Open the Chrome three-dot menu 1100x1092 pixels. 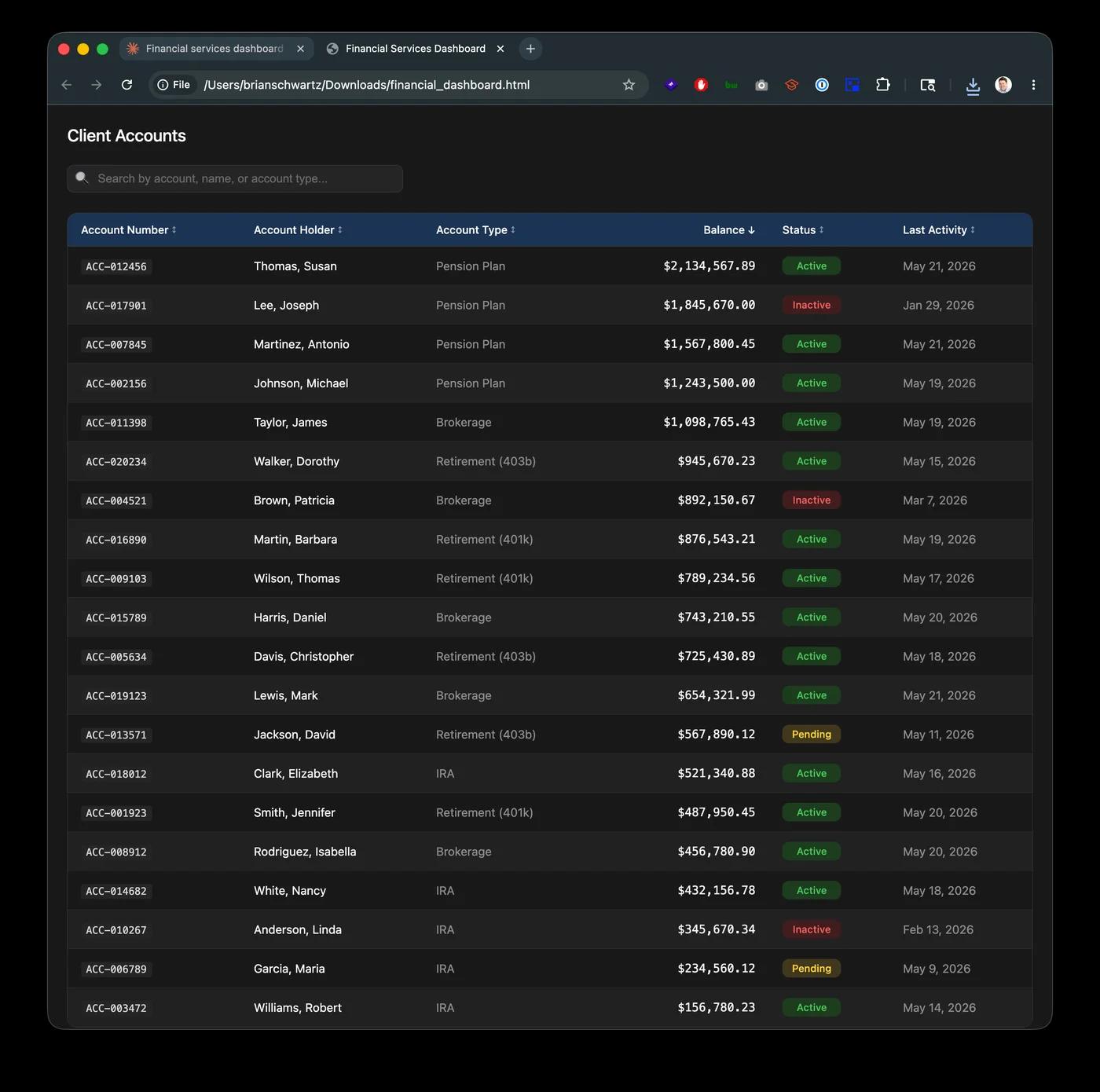pos(1033,85)
